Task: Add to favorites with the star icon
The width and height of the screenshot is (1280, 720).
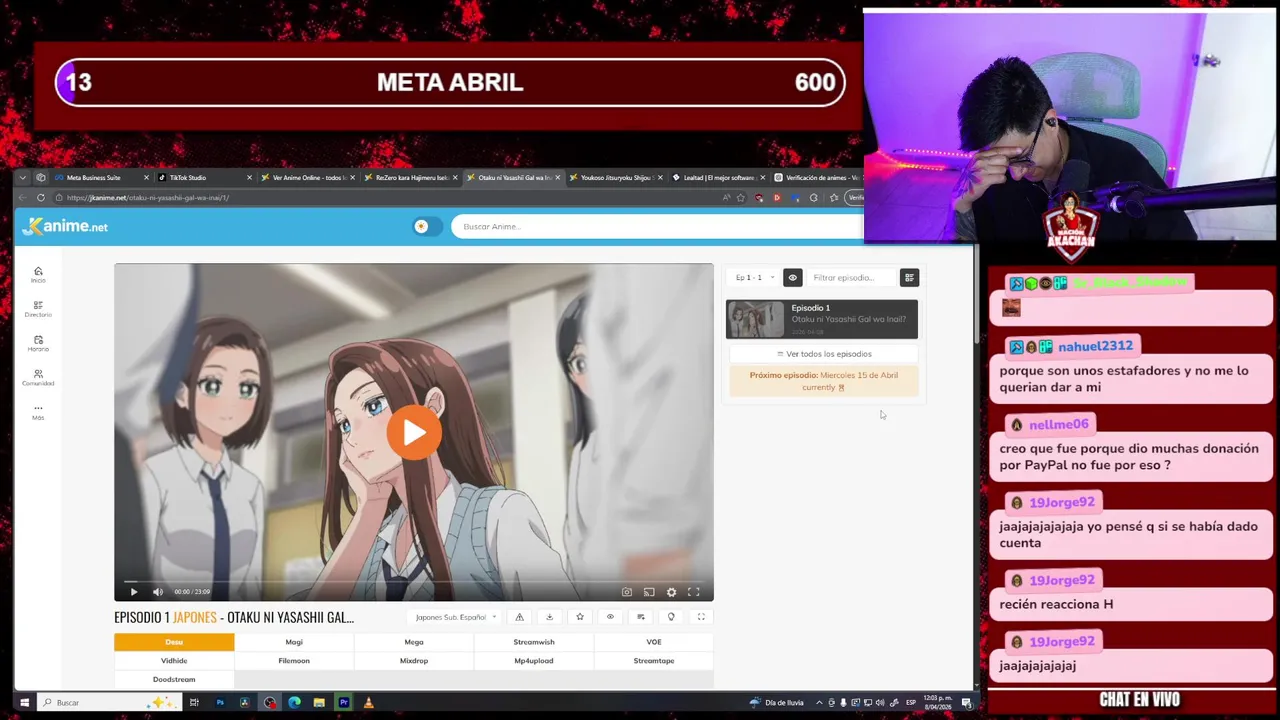Action: point(580,617)
